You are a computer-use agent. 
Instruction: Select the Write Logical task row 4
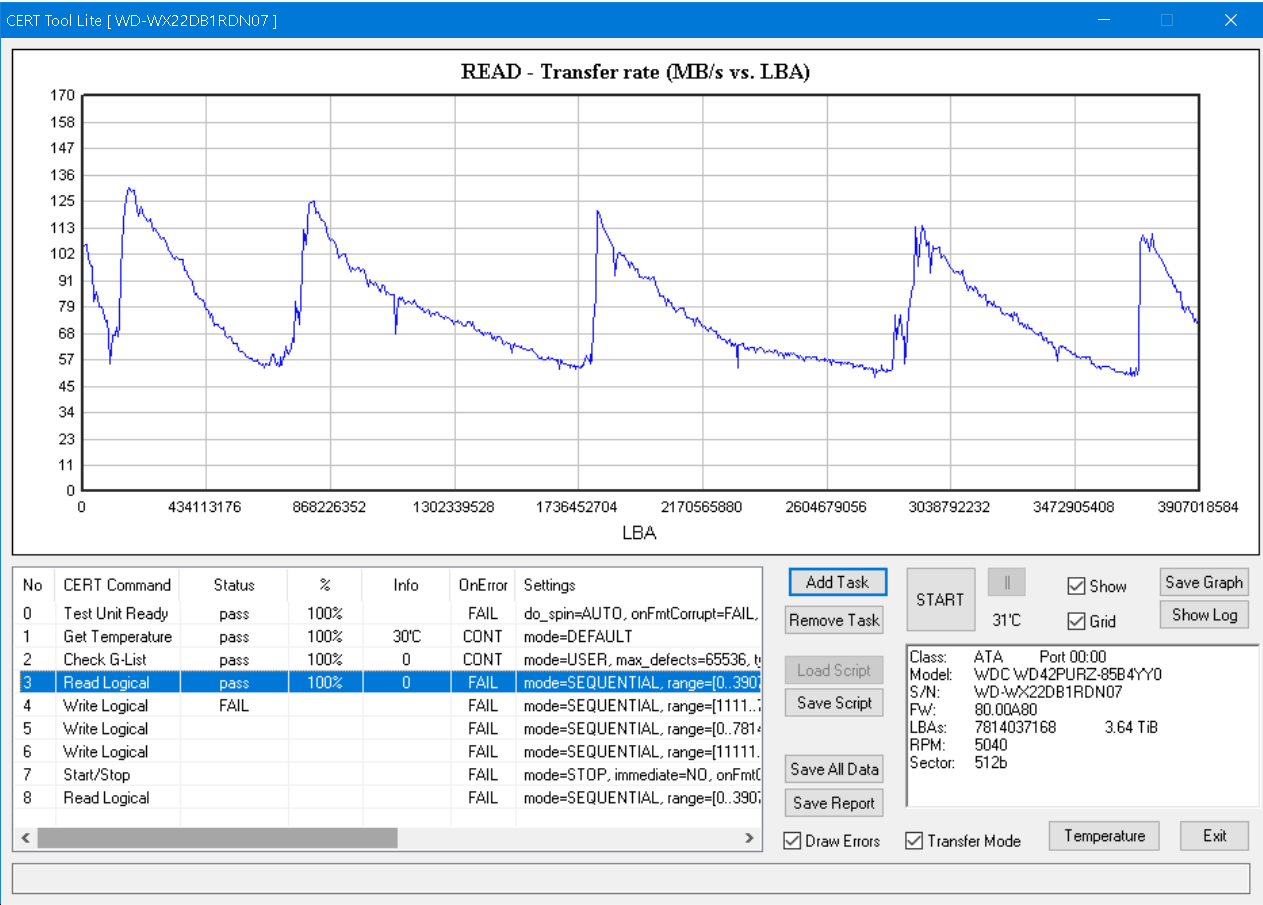[106, 706]
